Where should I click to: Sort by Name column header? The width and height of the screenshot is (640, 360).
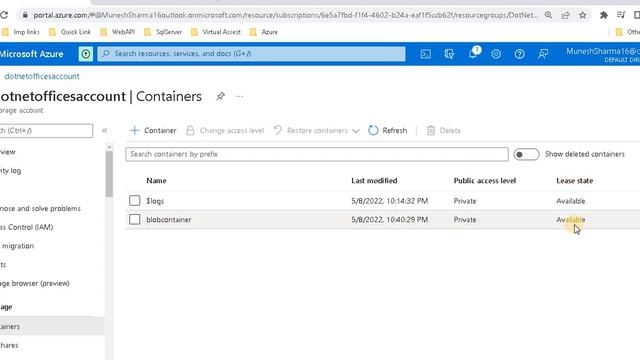click(156, 180)
